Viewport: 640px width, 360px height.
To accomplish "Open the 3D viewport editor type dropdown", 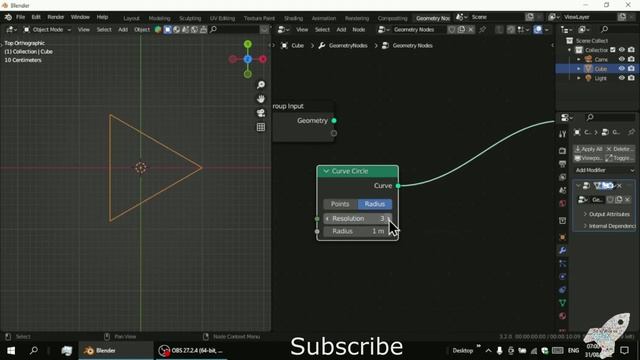I will 11,29.
